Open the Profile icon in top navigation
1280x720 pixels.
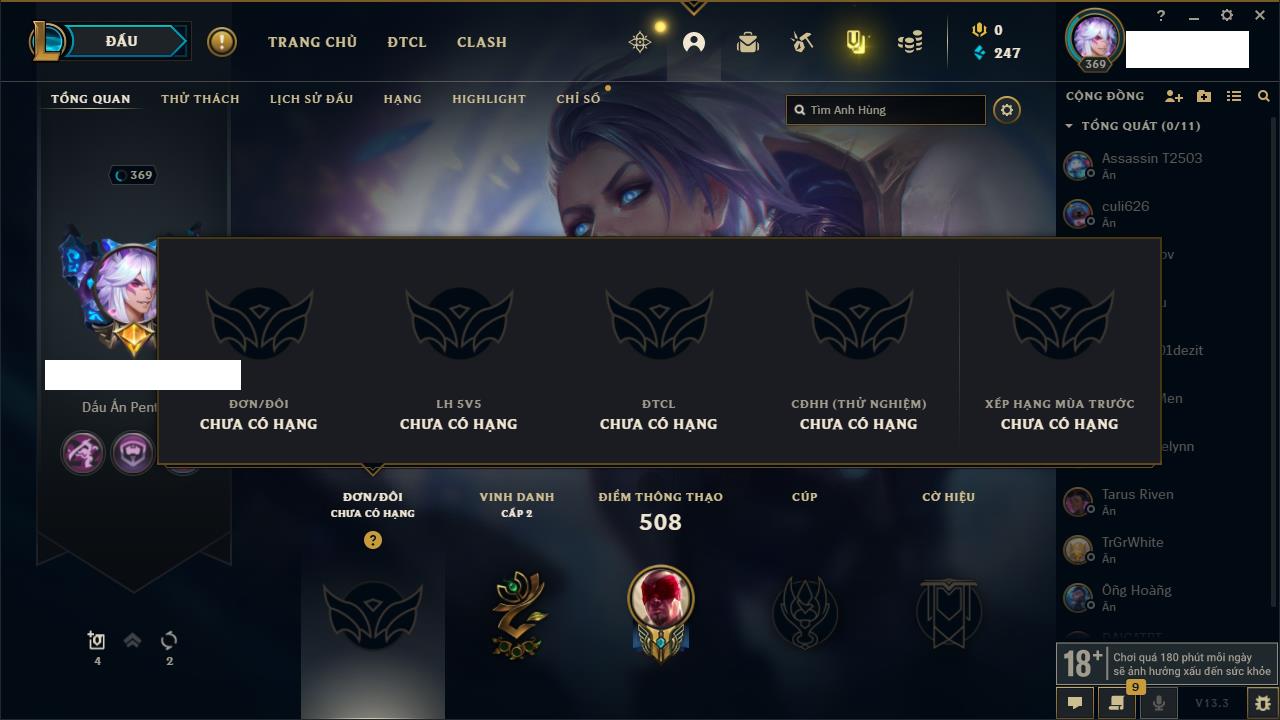tap(694, 42)
